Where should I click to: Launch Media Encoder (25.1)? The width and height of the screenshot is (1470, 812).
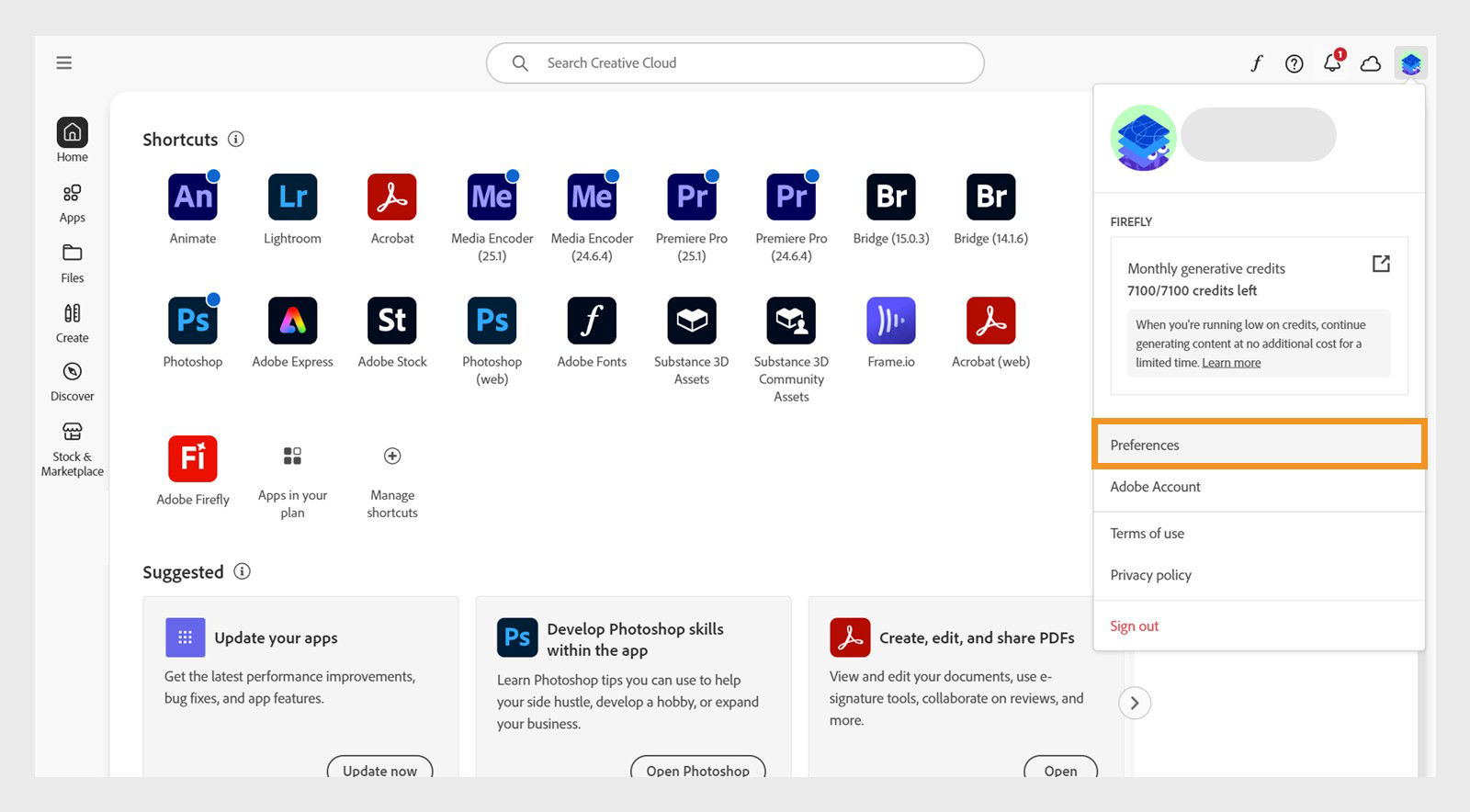[492, 197]
